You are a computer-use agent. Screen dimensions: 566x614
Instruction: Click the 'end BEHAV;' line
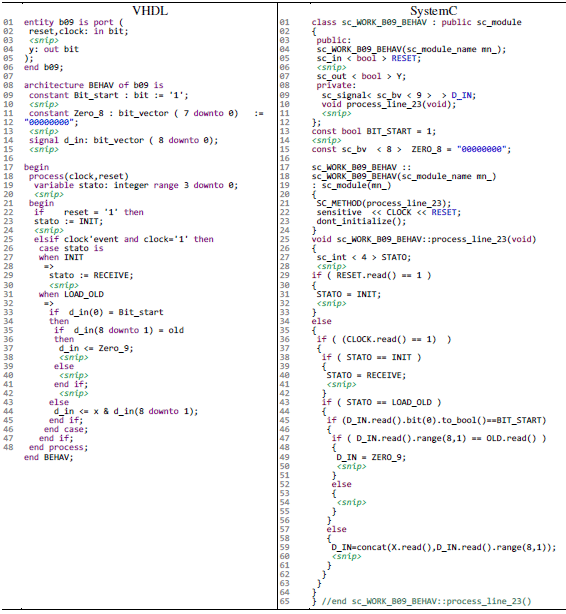[49, 457]
